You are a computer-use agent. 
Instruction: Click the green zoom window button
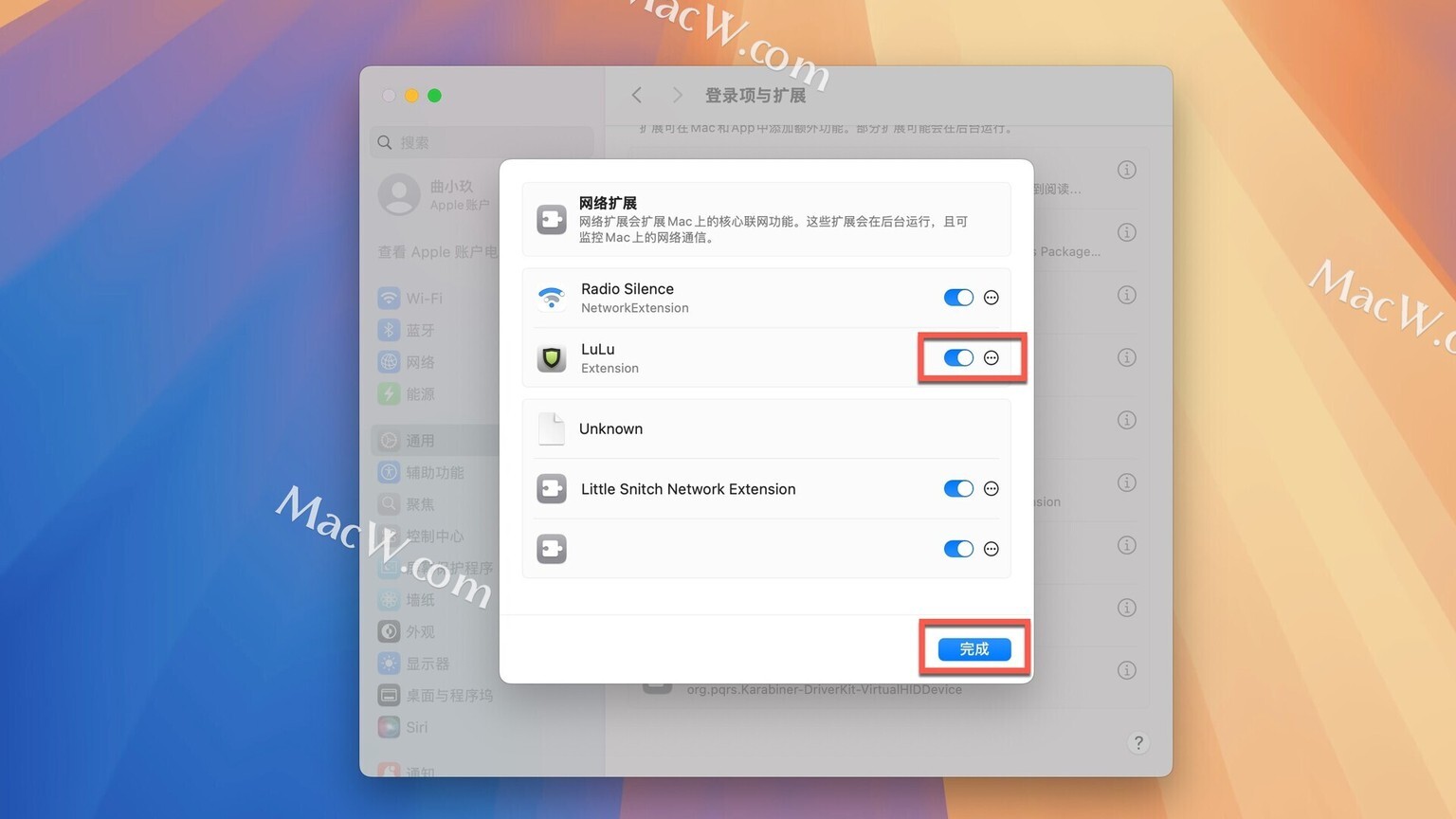pos(434,95)
